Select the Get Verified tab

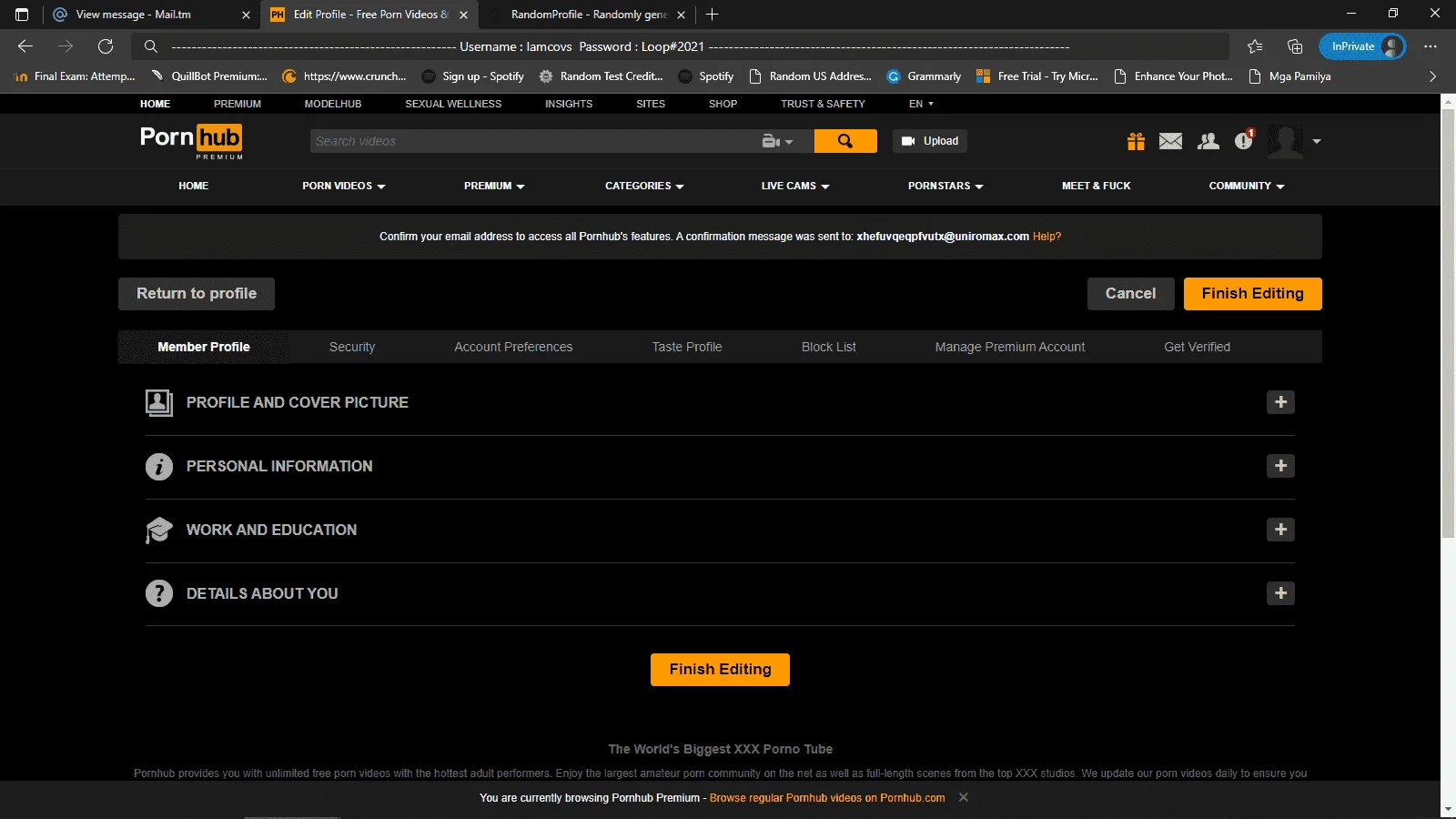click(1197, 347)
